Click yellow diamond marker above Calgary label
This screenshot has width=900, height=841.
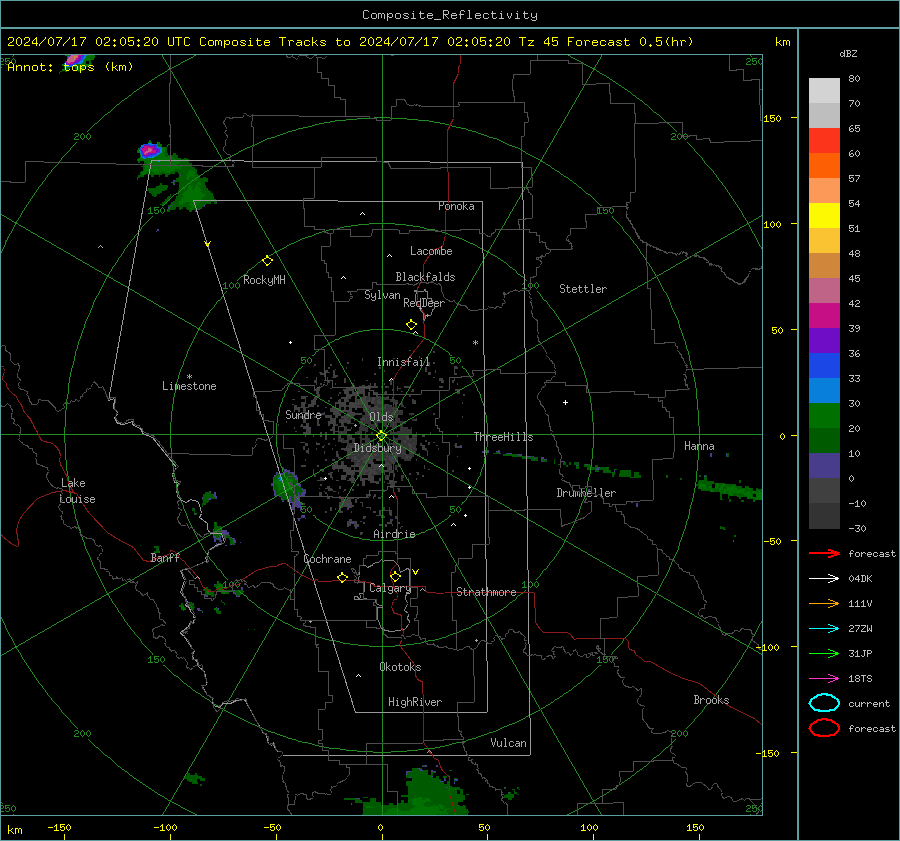(395, 576)
